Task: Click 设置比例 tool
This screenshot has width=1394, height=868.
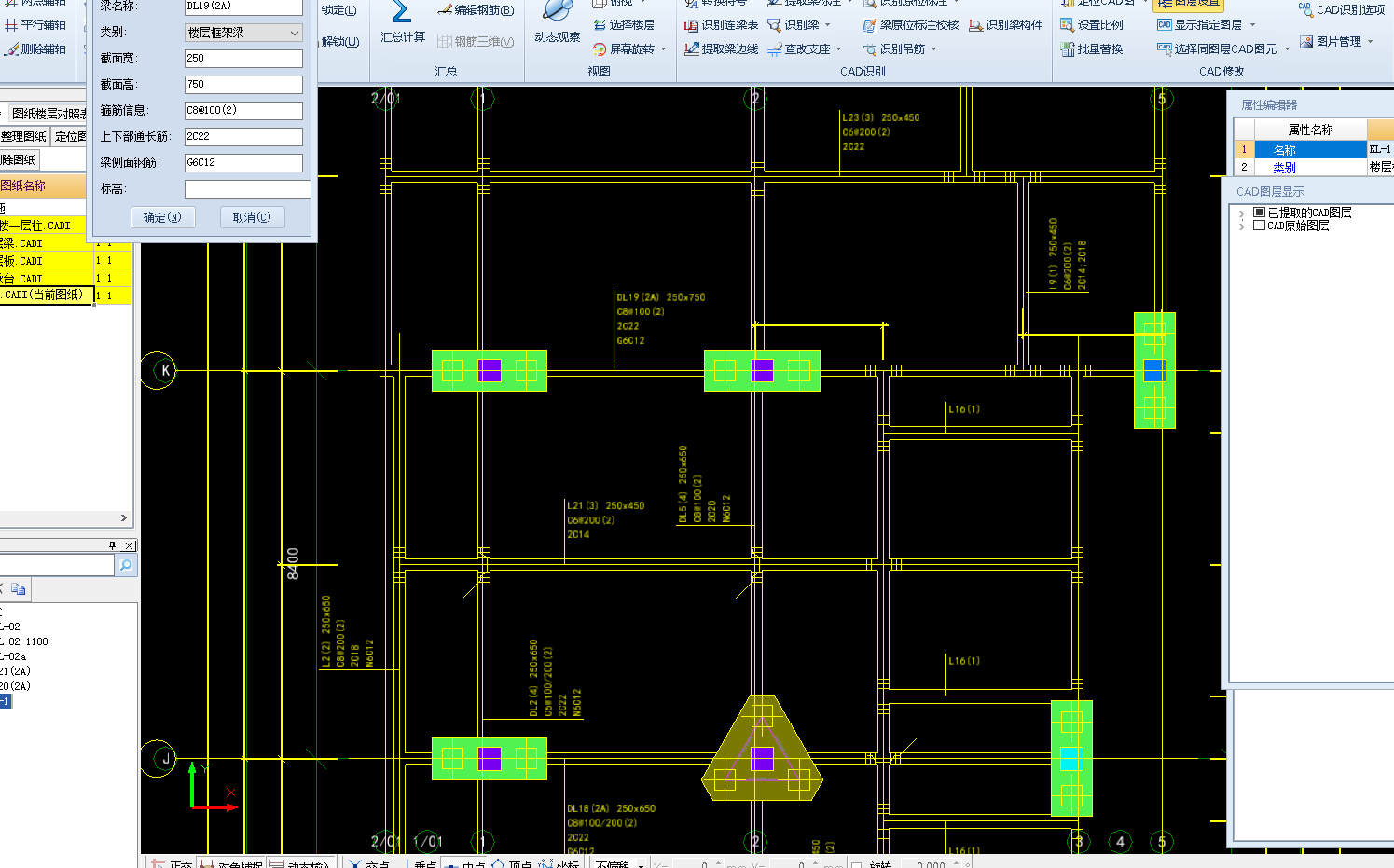Action: click(1092, 25)
